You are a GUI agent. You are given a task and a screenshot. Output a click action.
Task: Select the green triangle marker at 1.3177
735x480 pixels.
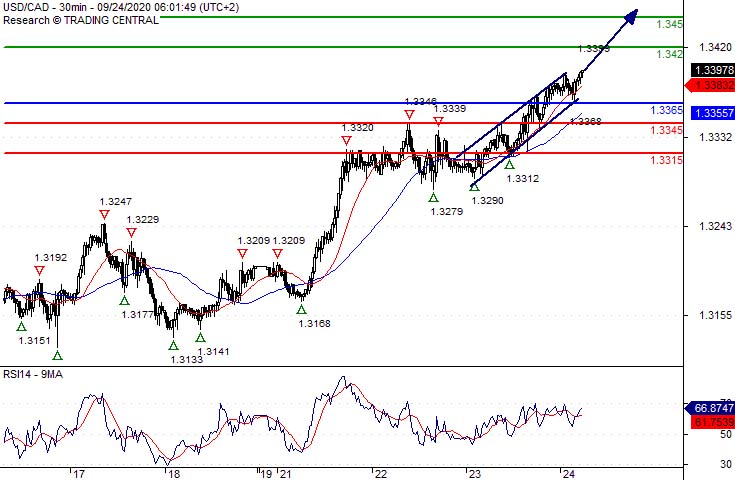pyautogui.click(x=124, y=300)
